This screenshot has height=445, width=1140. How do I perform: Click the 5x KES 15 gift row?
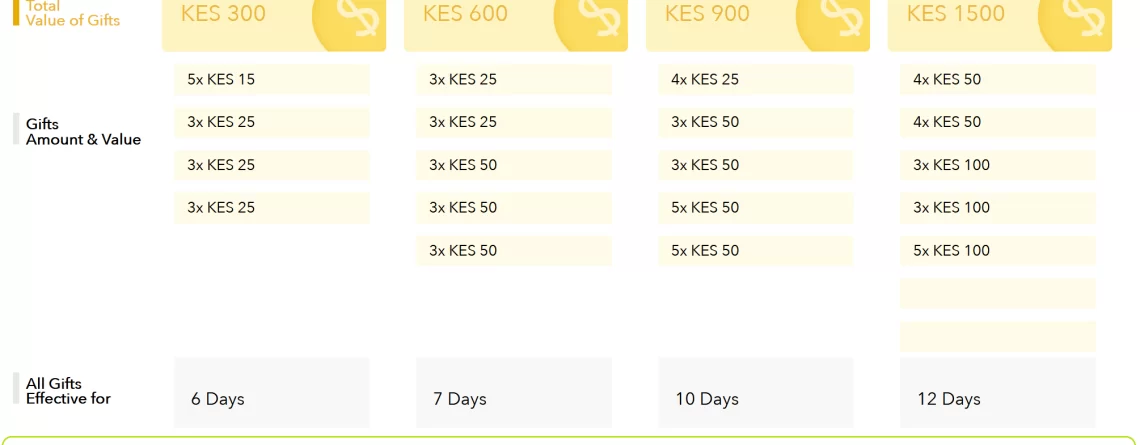[x=272, y=79]
